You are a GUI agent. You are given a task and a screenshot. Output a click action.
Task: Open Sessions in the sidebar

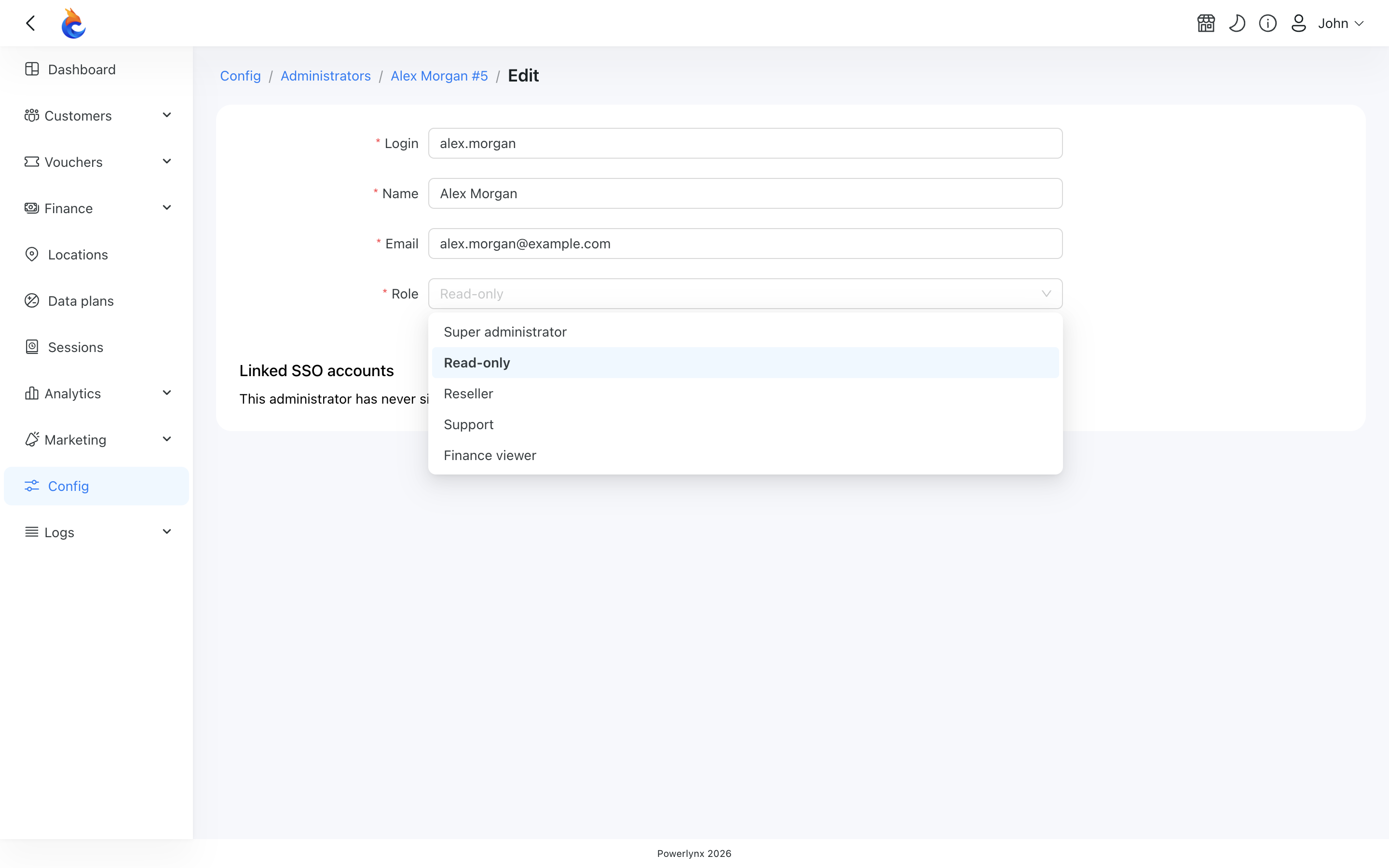tap(96, 347)
